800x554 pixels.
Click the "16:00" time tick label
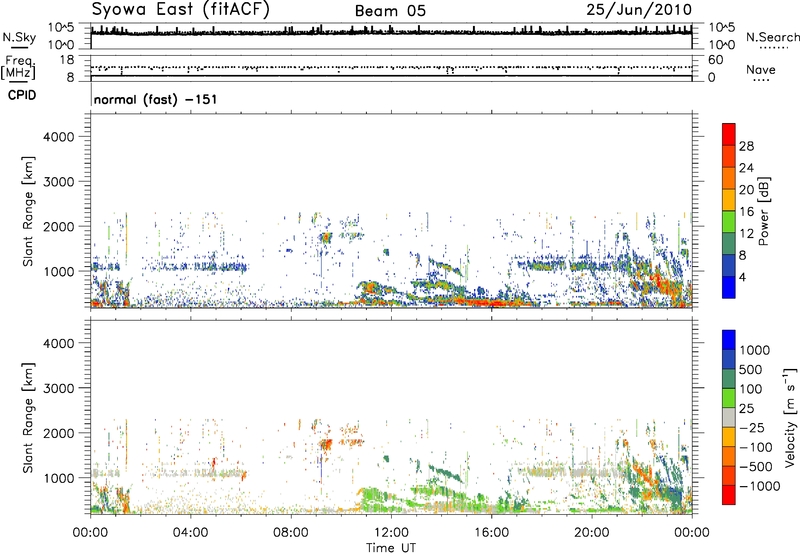[x=491, y=533]
